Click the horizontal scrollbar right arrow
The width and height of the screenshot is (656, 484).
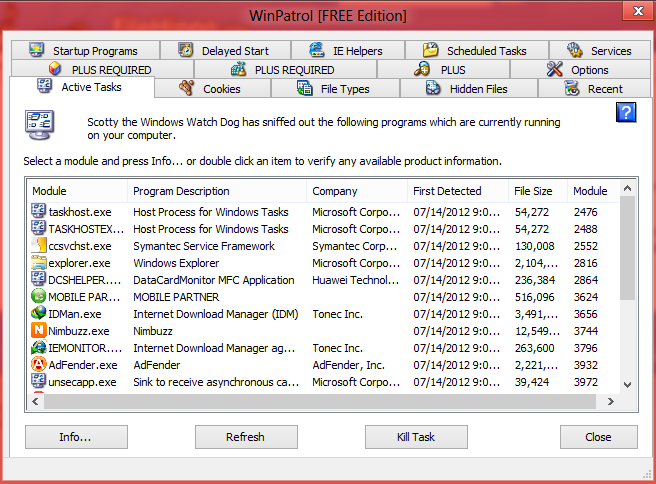pyautogui.click(x=610, y=402)
